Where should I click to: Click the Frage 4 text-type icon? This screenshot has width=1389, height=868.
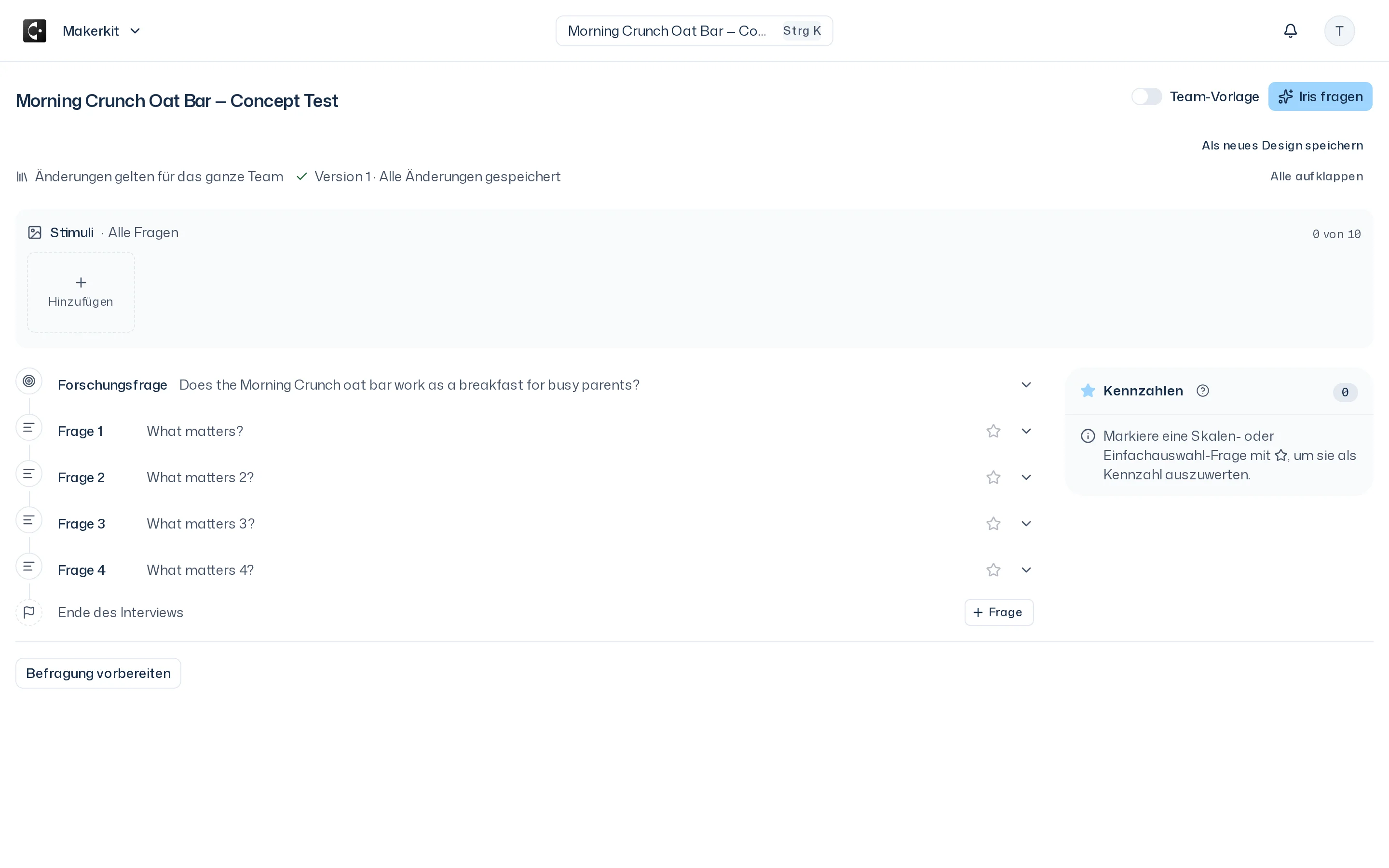[29, 567]
